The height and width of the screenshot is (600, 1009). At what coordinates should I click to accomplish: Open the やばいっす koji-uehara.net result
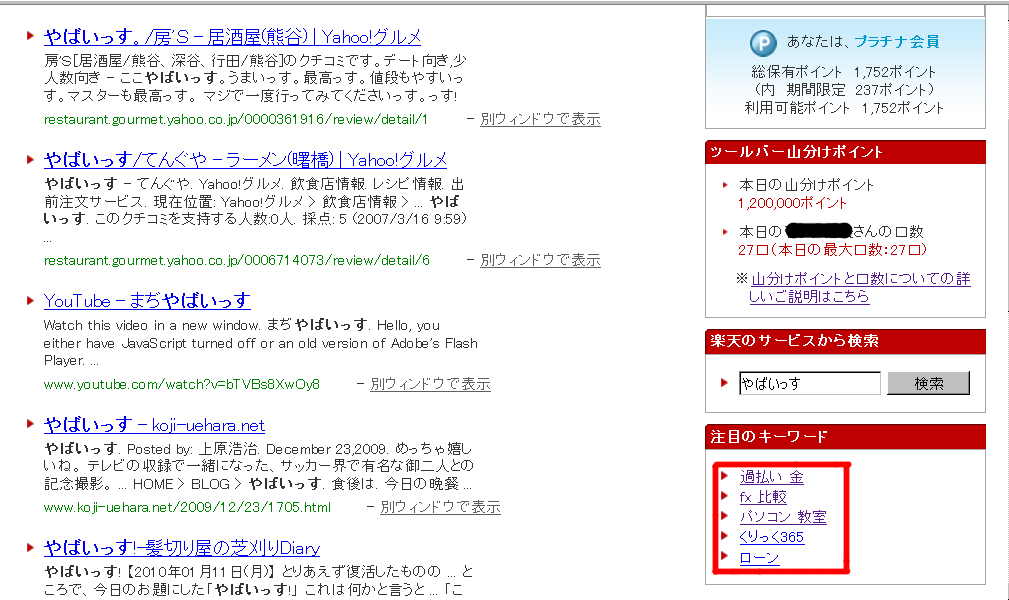[x=154, y=425]
